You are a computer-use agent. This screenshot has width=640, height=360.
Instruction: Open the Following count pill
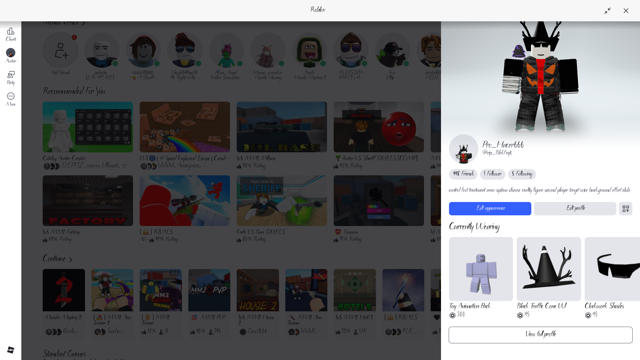522,174
